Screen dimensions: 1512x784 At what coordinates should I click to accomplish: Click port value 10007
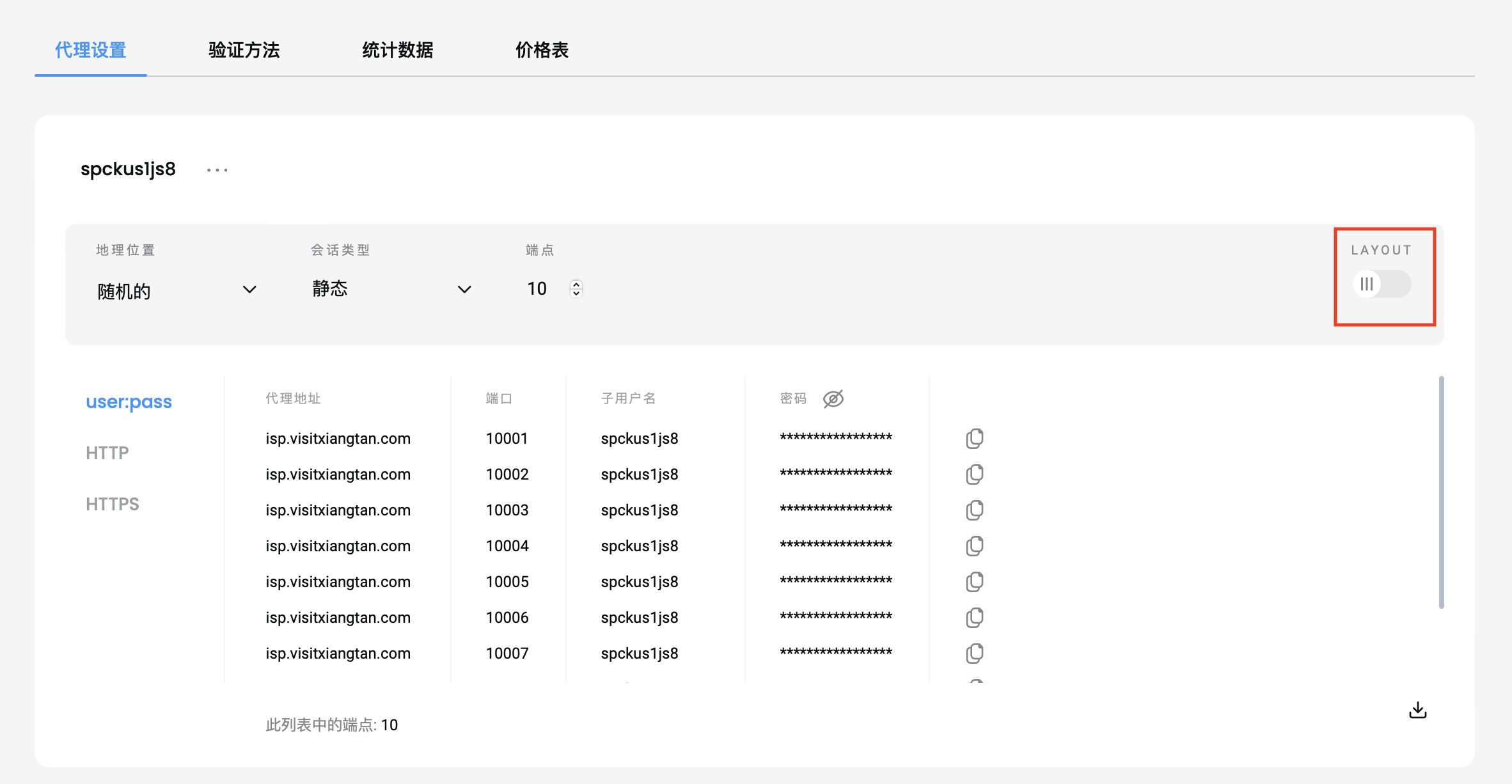pos(507,654)
